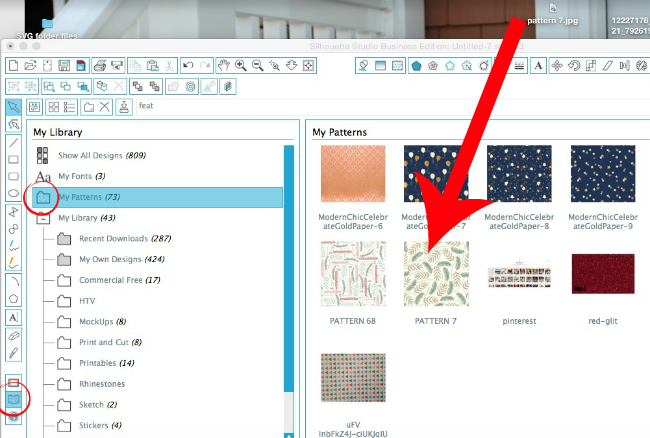Pick the Draw a Line tool
The width and height of the screenshot is (650, 438).
14,143
